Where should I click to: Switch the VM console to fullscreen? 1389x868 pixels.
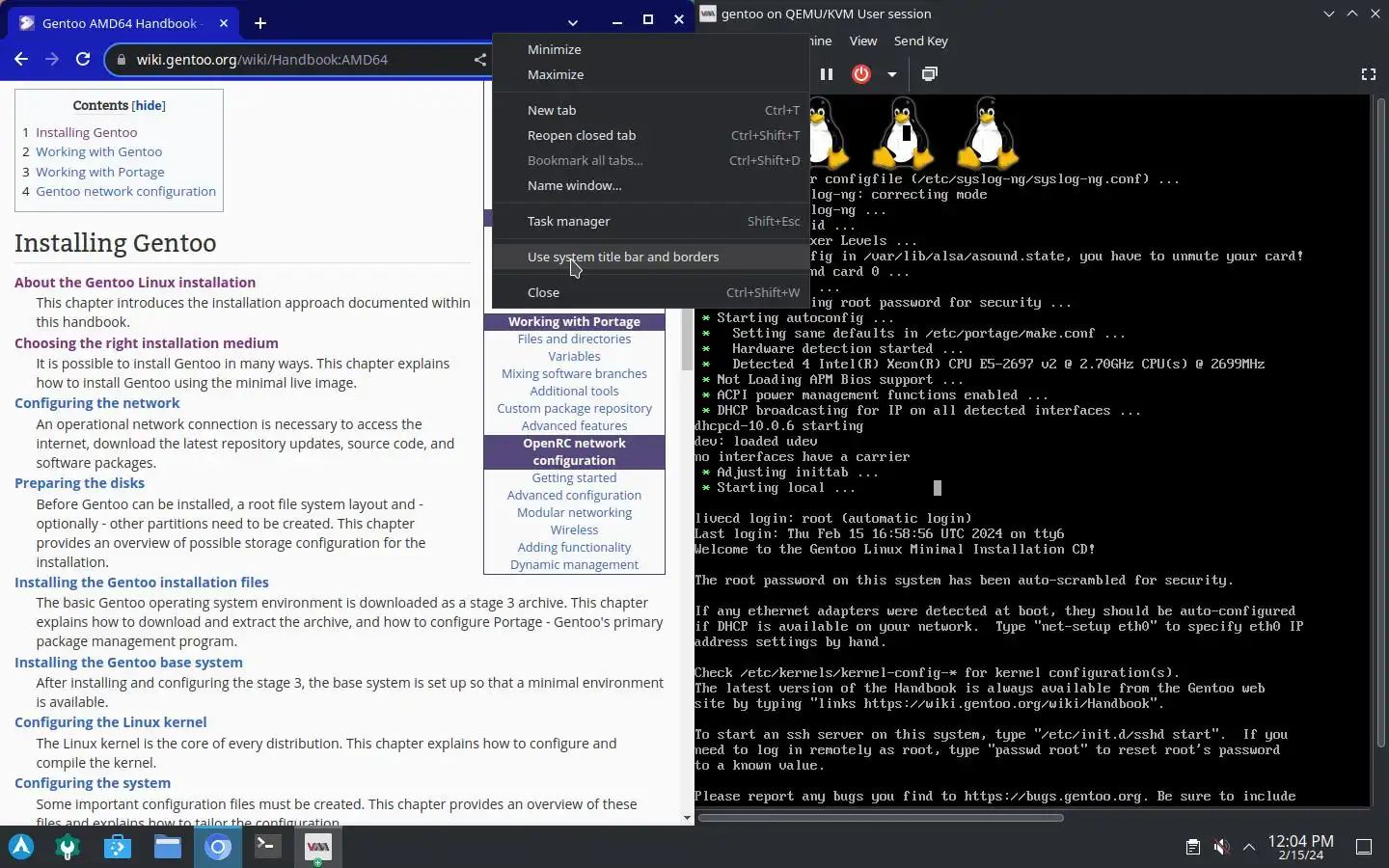[x=1368, y=74]
